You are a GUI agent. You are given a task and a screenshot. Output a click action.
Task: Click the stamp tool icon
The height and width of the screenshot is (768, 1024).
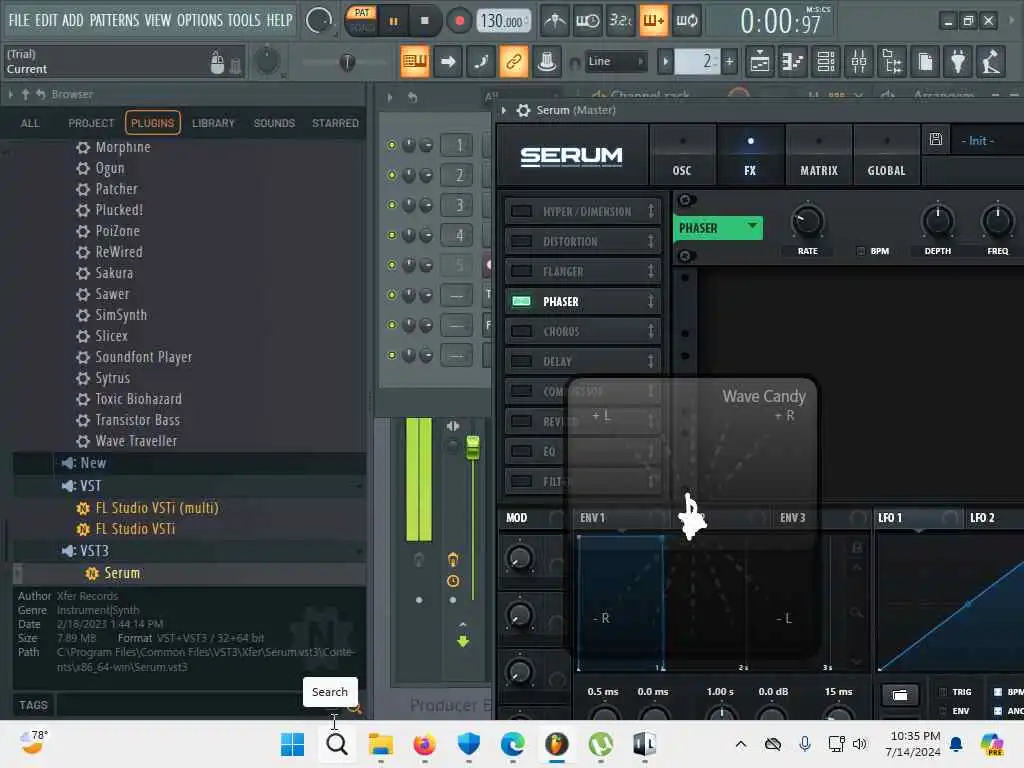point(547,61)
